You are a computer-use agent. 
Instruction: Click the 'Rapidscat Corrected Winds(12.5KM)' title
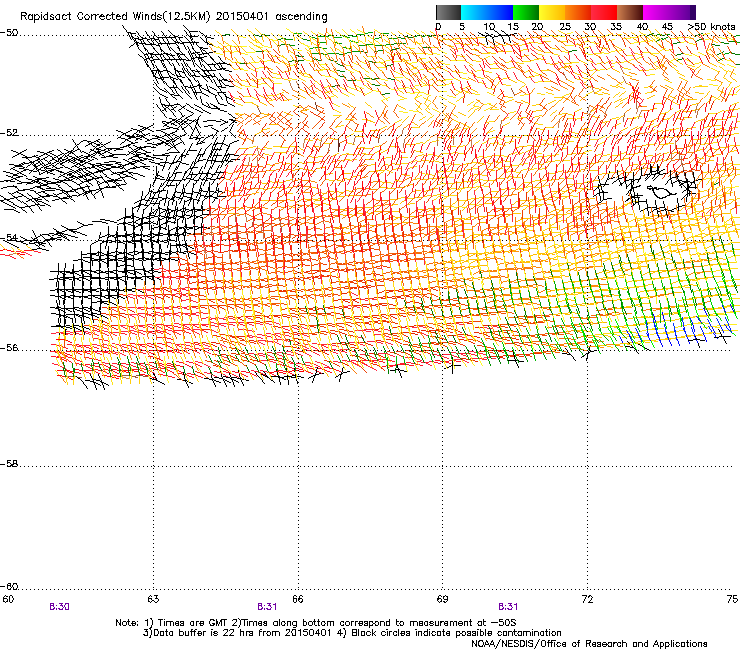pyautogui.click(x=115, y=16)
